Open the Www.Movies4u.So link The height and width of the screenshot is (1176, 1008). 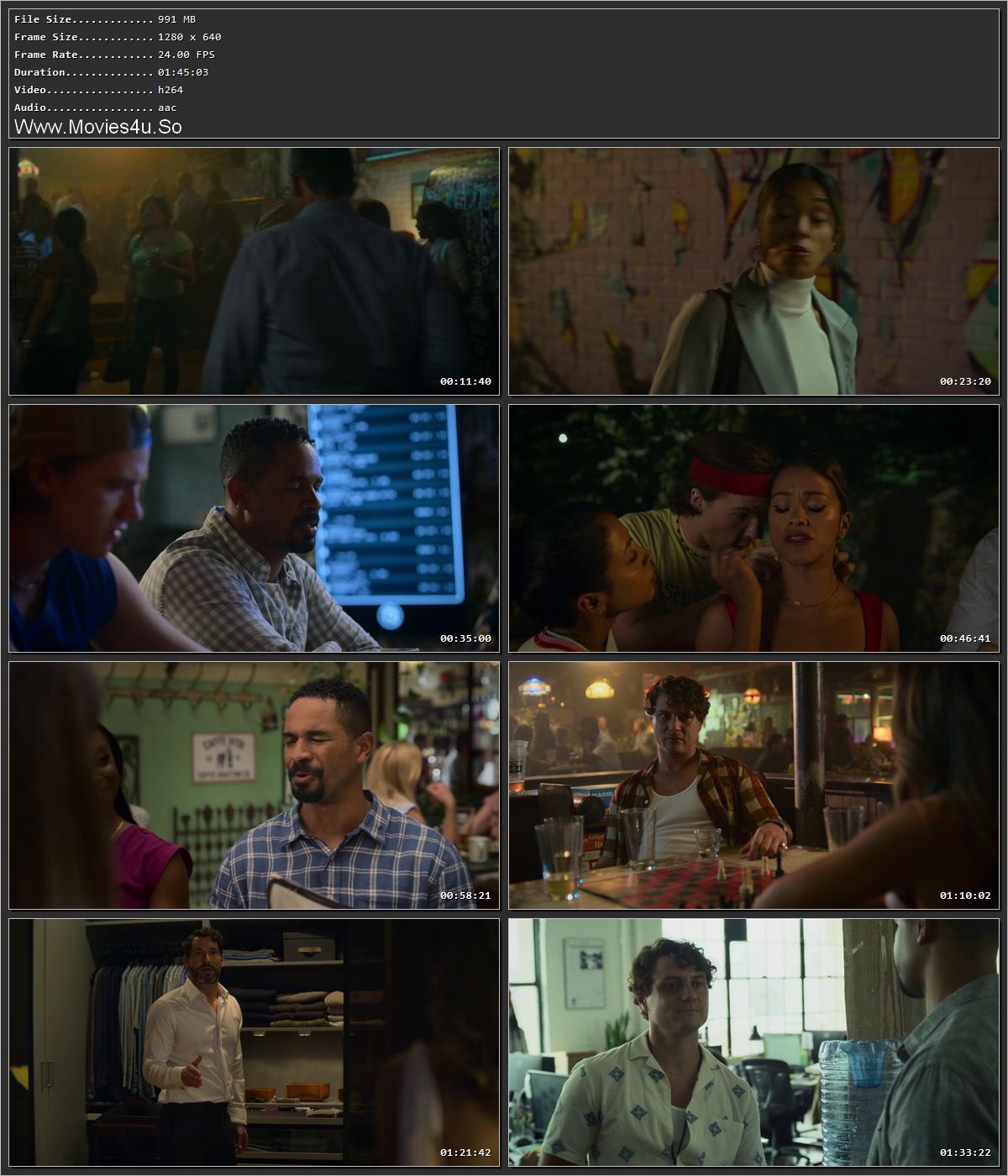[x=99, y=127]
